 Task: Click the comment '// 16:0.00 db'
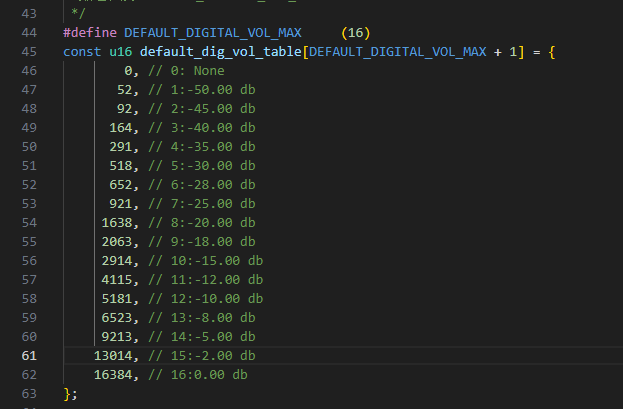coord(198,374)
